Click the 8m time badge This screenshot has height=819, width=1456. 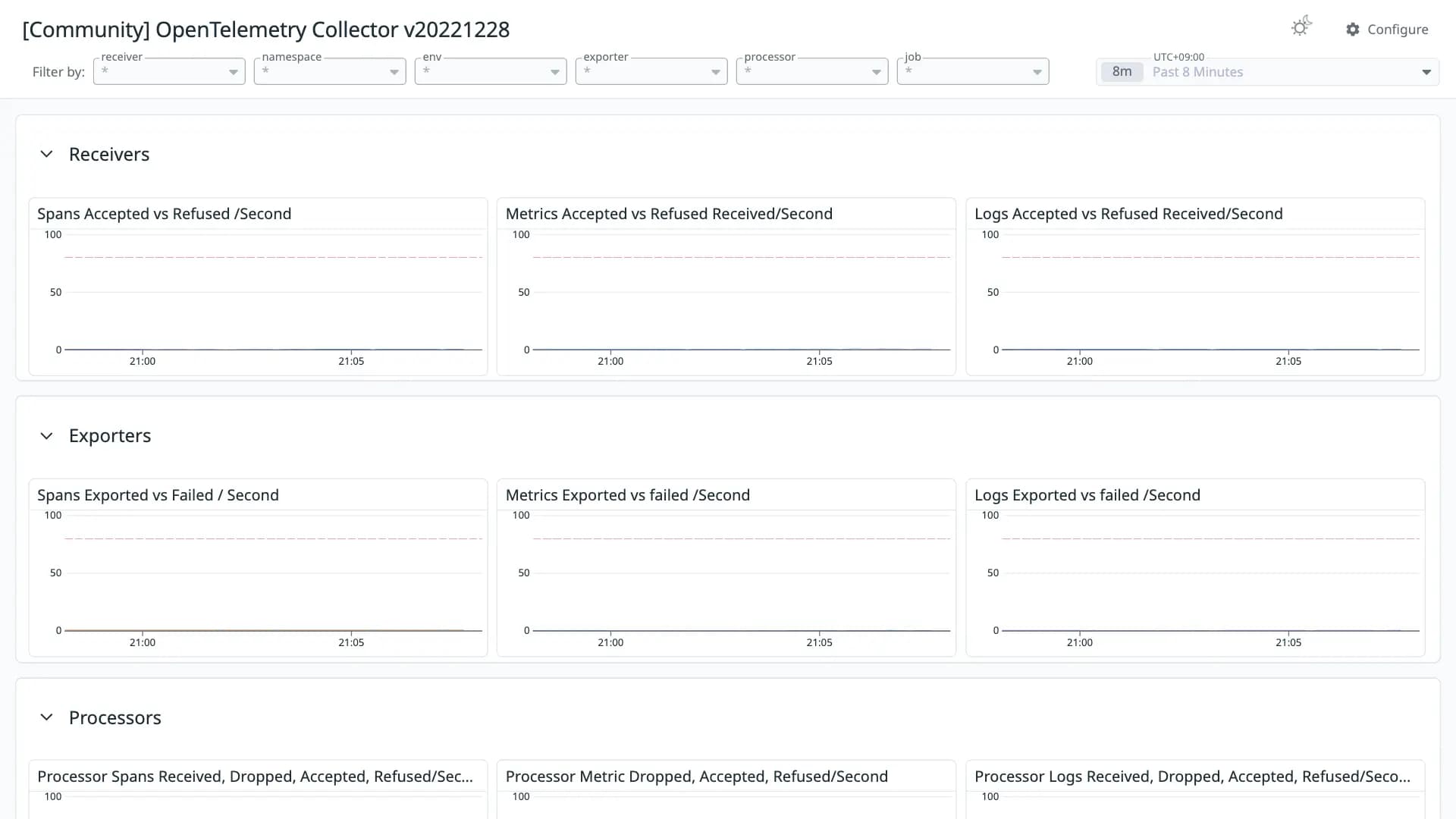tap(1122, 72)
